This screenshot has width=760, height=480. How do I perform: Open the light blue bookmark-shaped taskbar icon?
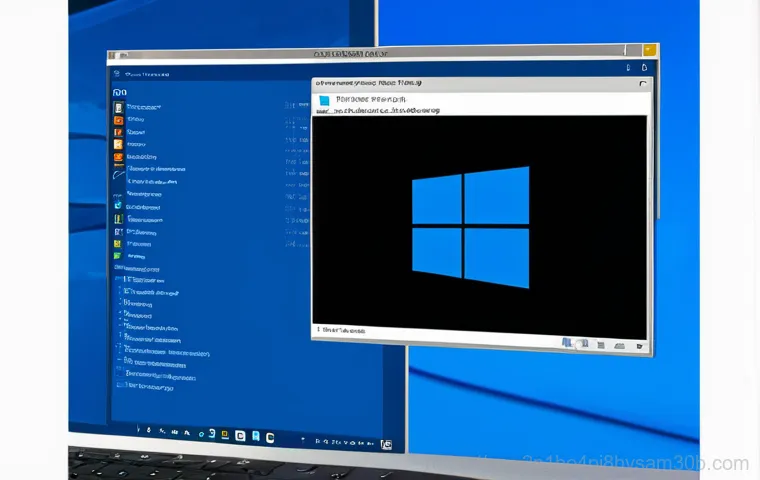255,436
